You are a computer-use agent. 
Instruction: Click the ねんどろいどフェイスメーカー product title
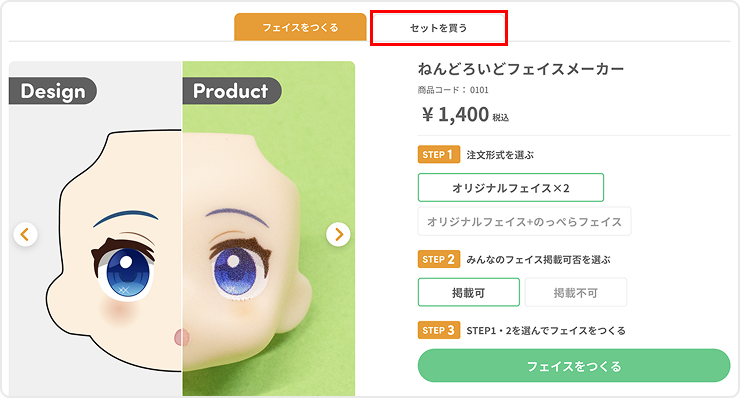pos(521,69)
